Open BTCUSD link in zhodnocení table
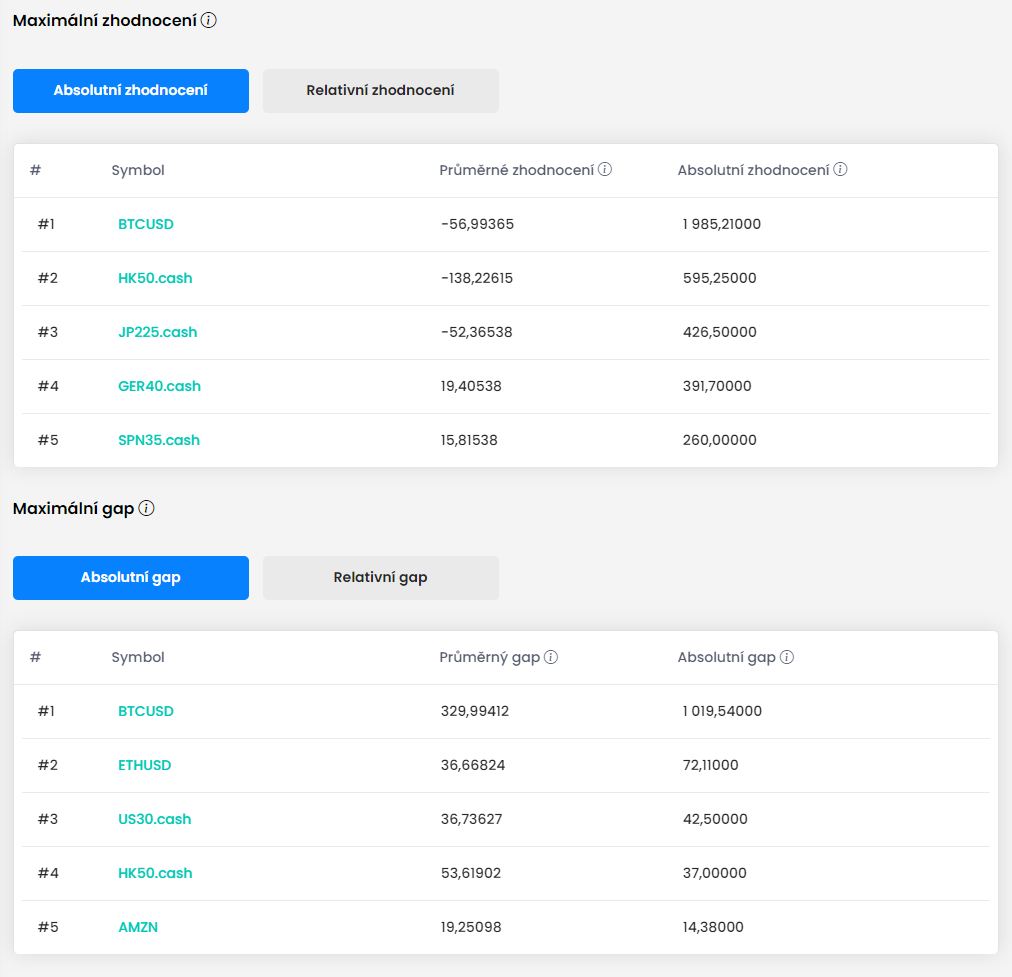 pos(146,224)
